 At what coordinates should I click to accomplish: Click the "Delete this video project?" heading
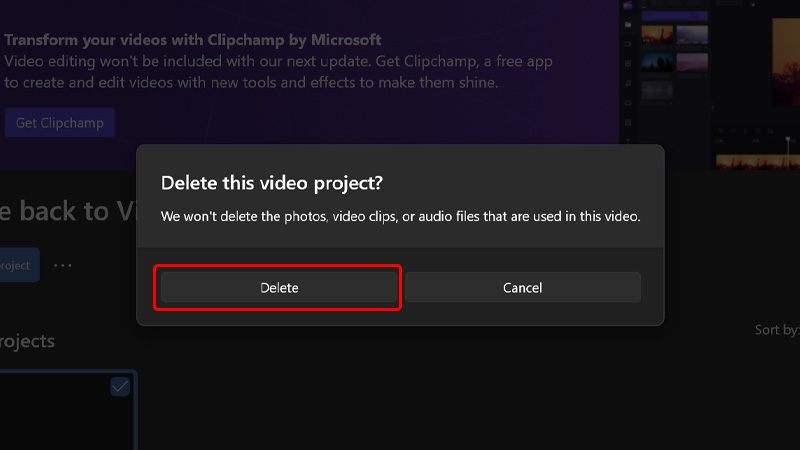271,183
